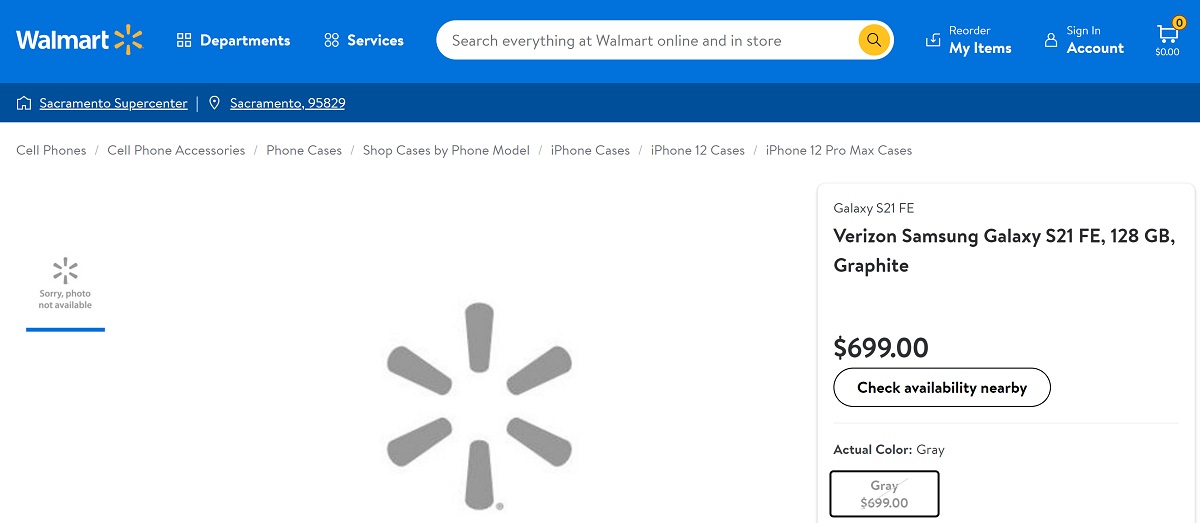Click the large product image placeholder
The image size is (1200, 523).
[479, 406]
